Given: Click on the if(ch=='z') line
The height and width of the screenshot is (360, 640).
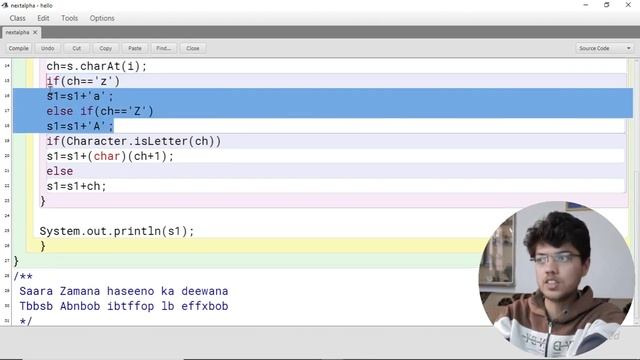Looking at the screenshot, I should [x=83, y=81].
